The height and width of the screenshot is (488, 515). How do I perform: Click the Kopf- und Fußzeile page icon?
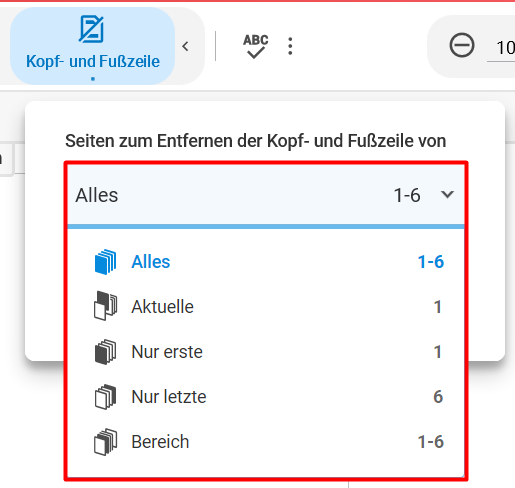tap(92, 29)
